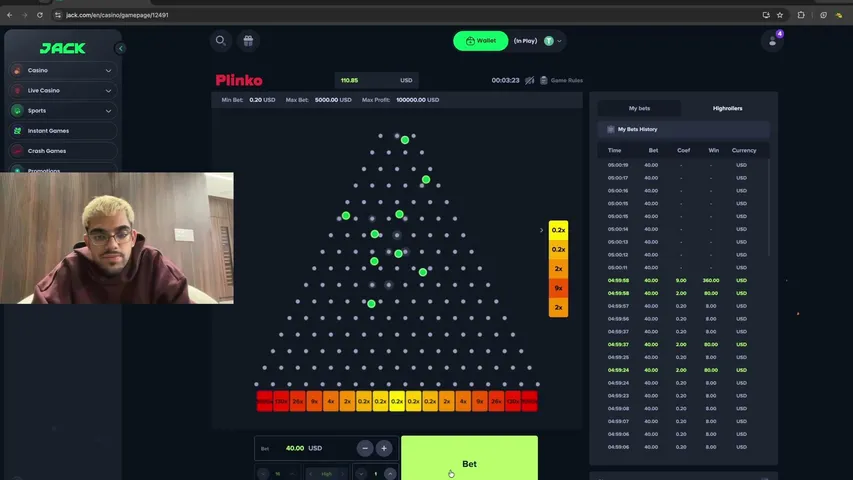The image size is (853, 480).
Task: Click the Crash Games icon
Action: pyautogui.click(x=17, y=151)
